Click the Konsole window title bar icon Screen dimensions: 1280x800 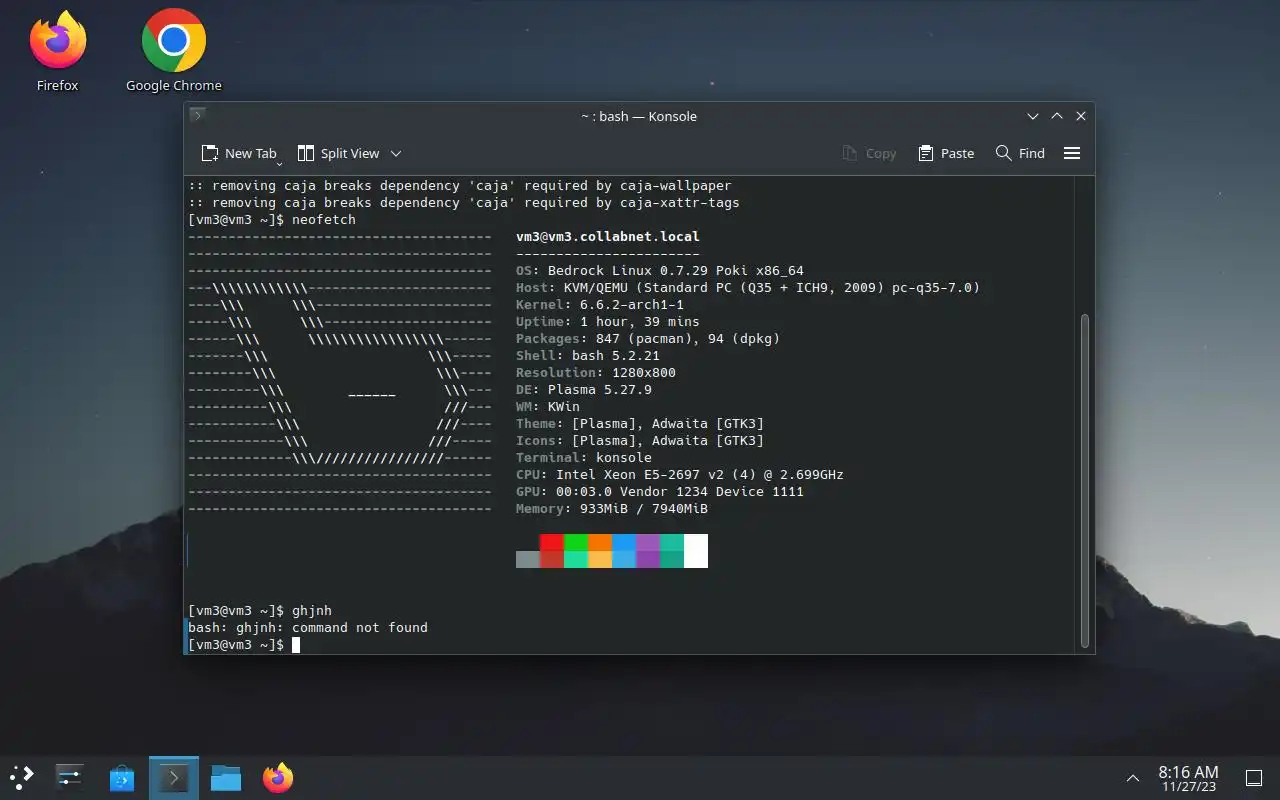(x=198, y=116)
